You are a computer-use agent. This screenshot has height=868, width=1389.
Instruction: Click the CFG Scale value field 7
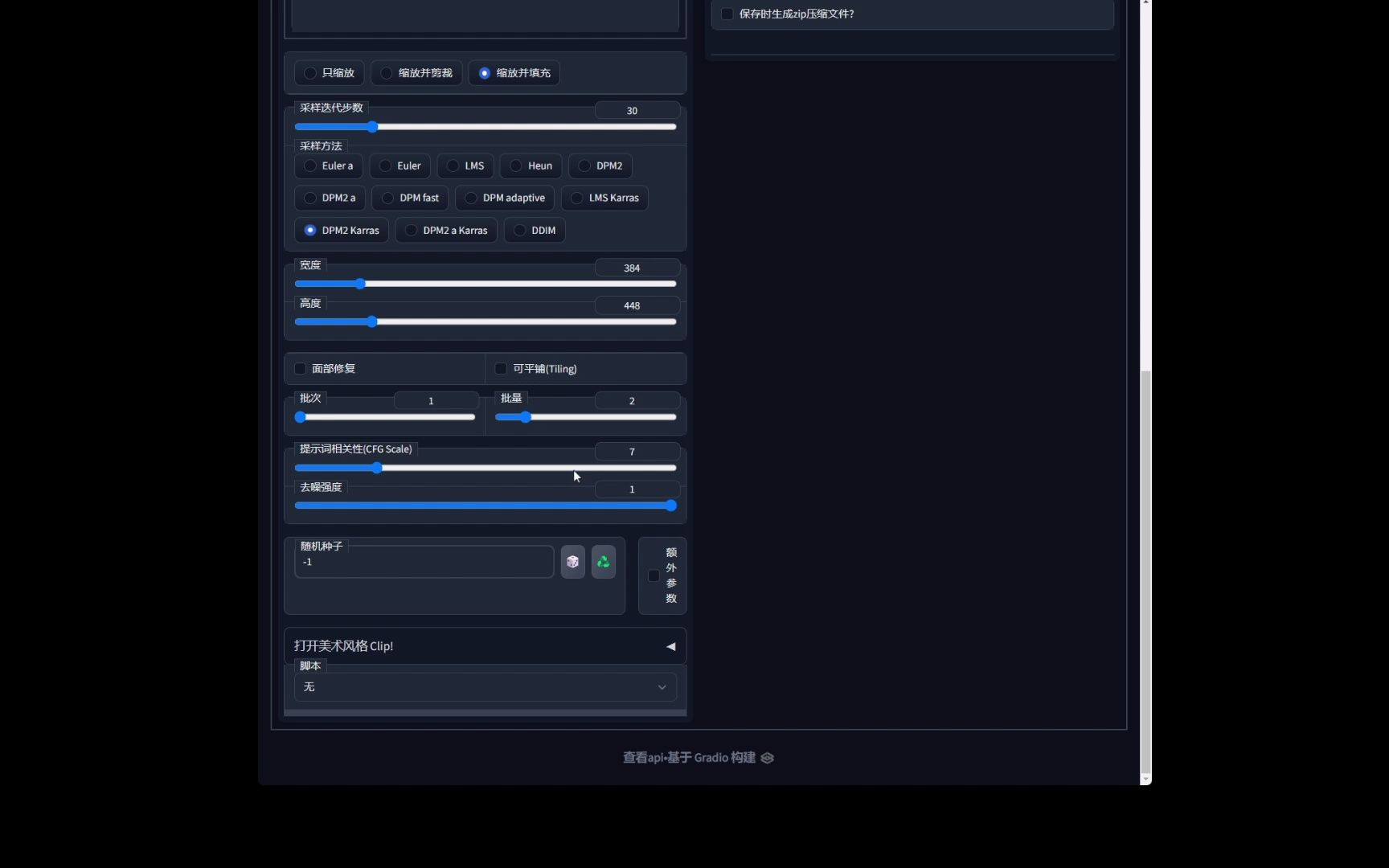coord(637,452)
